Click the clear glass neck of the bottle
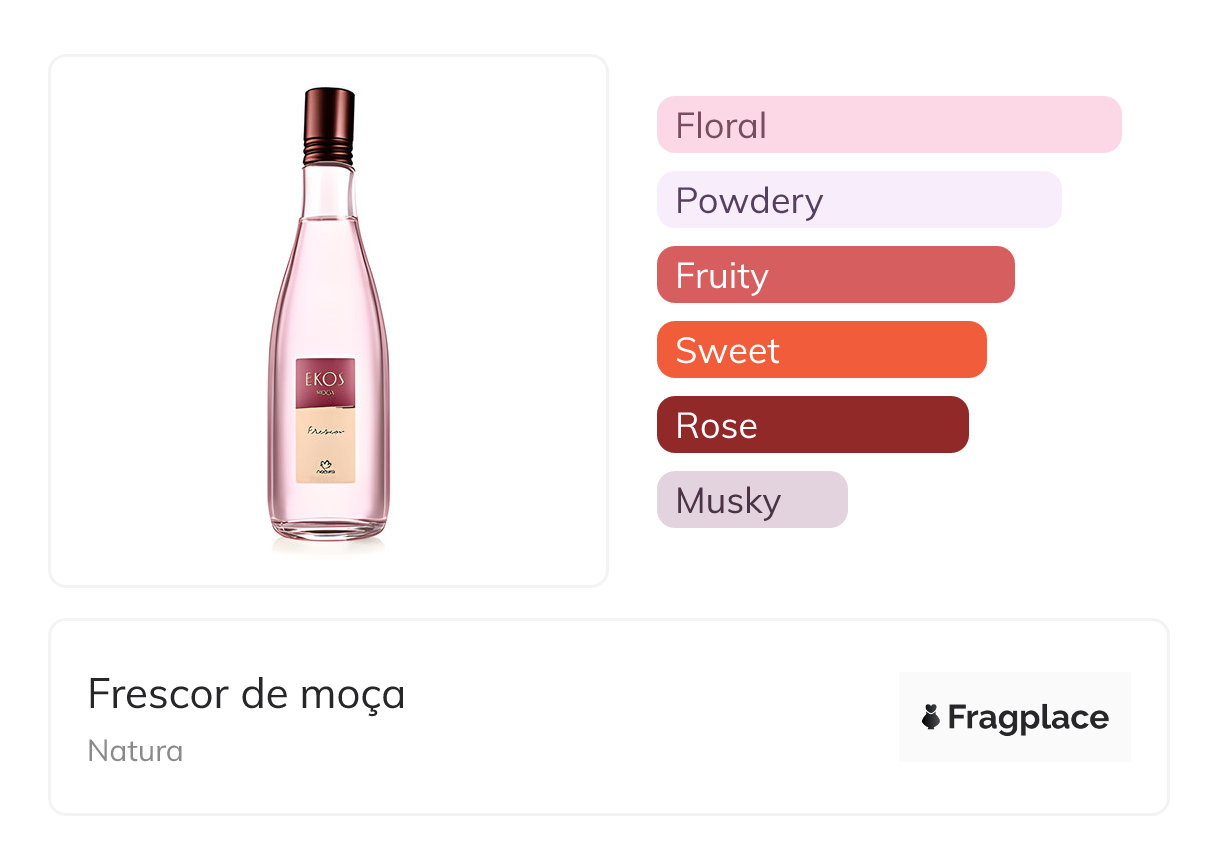Screen dimensions: 1218x864 329,190
